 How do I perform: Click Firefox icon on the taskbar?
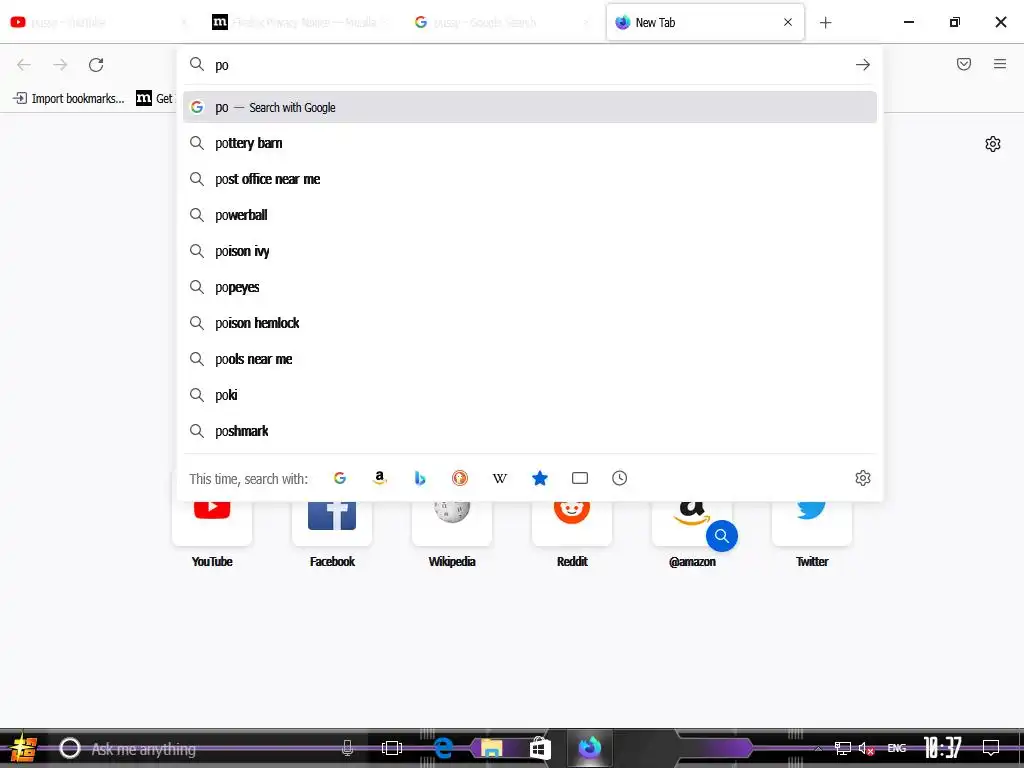[x=589, y=747]
